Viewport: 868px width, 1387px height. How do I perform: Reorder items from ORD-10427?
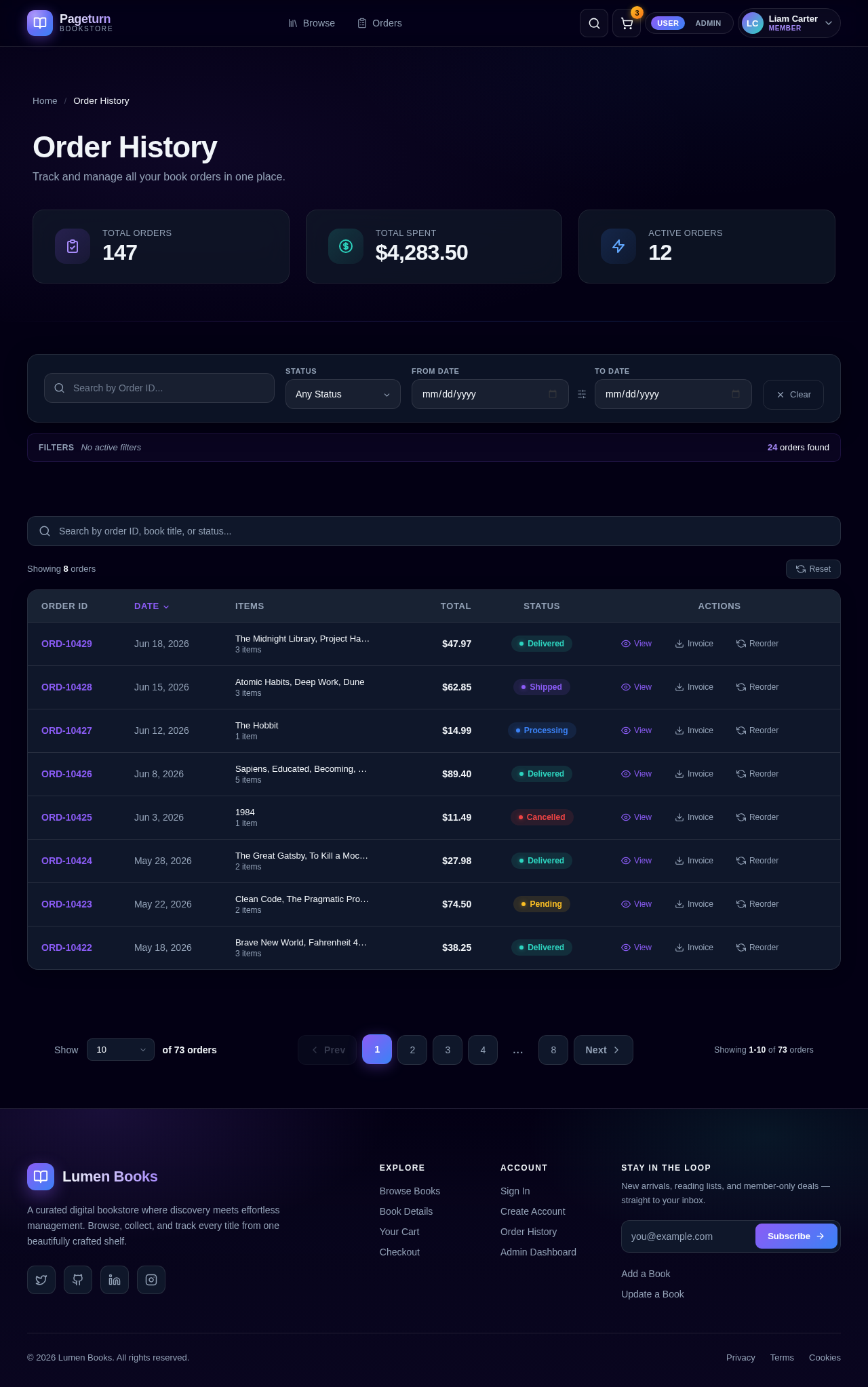757,730
